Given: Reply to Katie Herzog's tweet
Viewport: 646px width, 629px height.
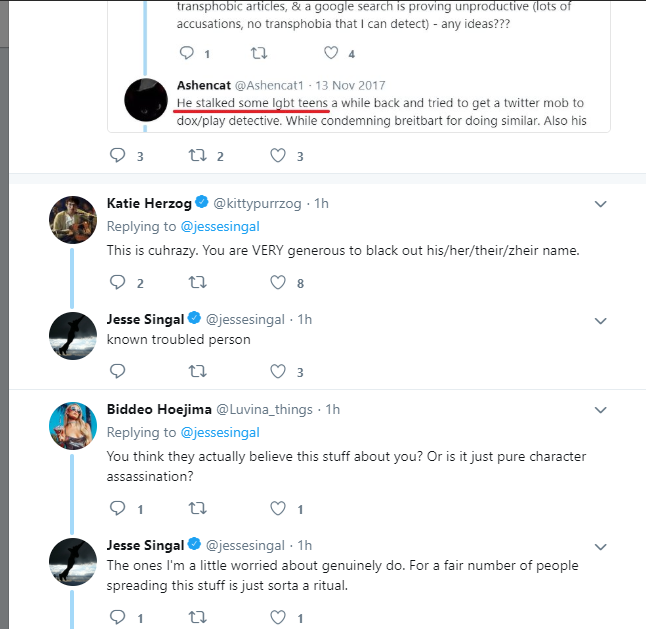Looking at the screenshot, I should (x=117, y=282).
